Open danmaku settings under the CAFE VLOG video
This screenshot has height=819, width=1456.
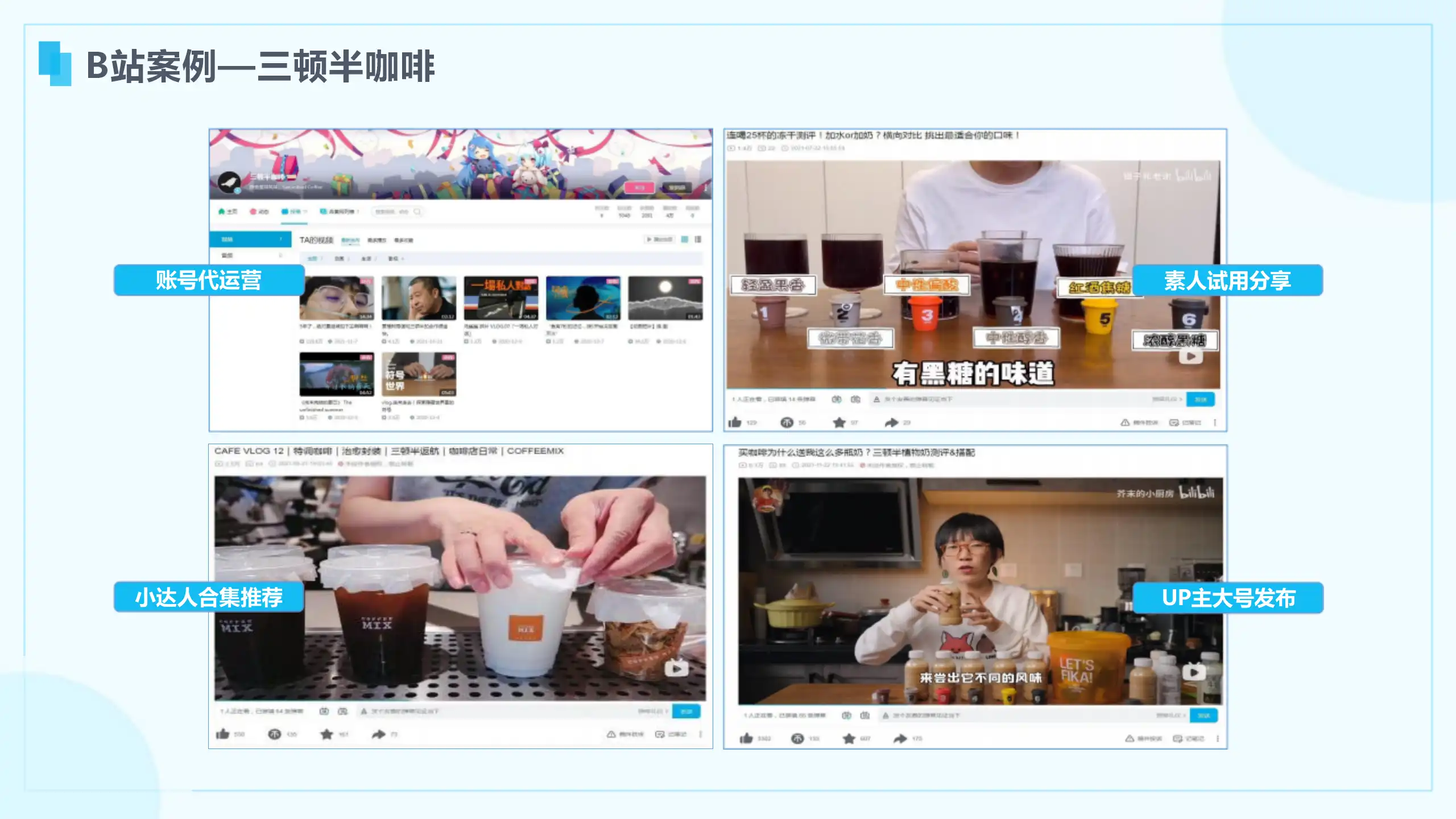click(342, 711)
